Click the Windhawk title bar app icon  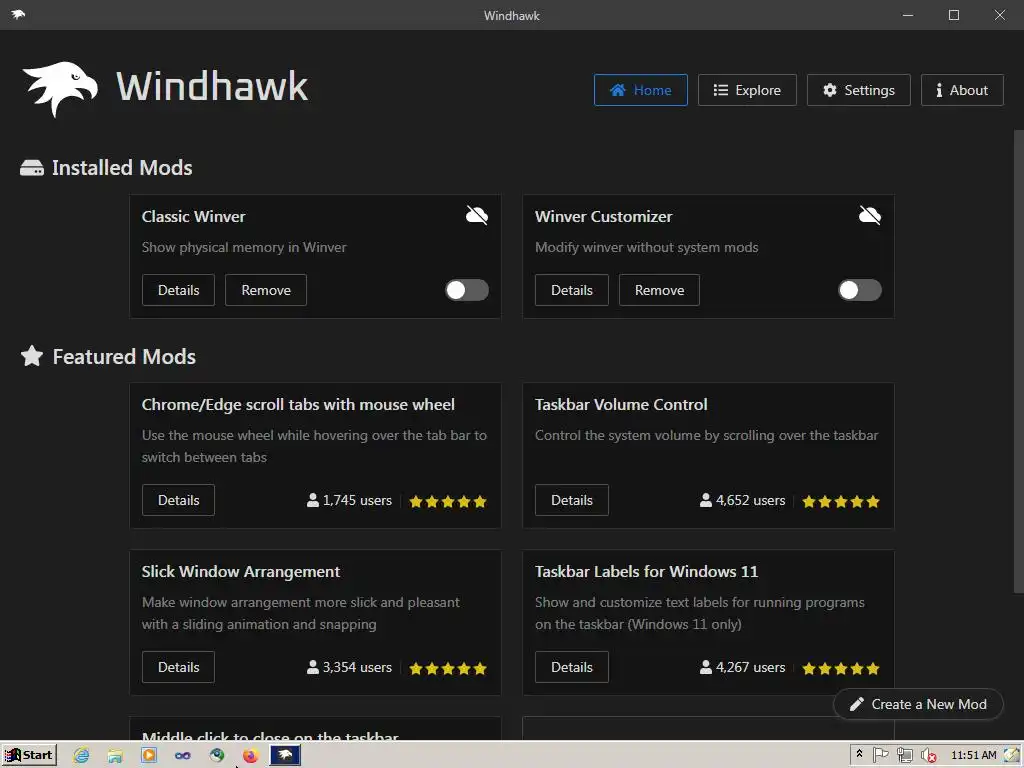click(x=18, y=14)
